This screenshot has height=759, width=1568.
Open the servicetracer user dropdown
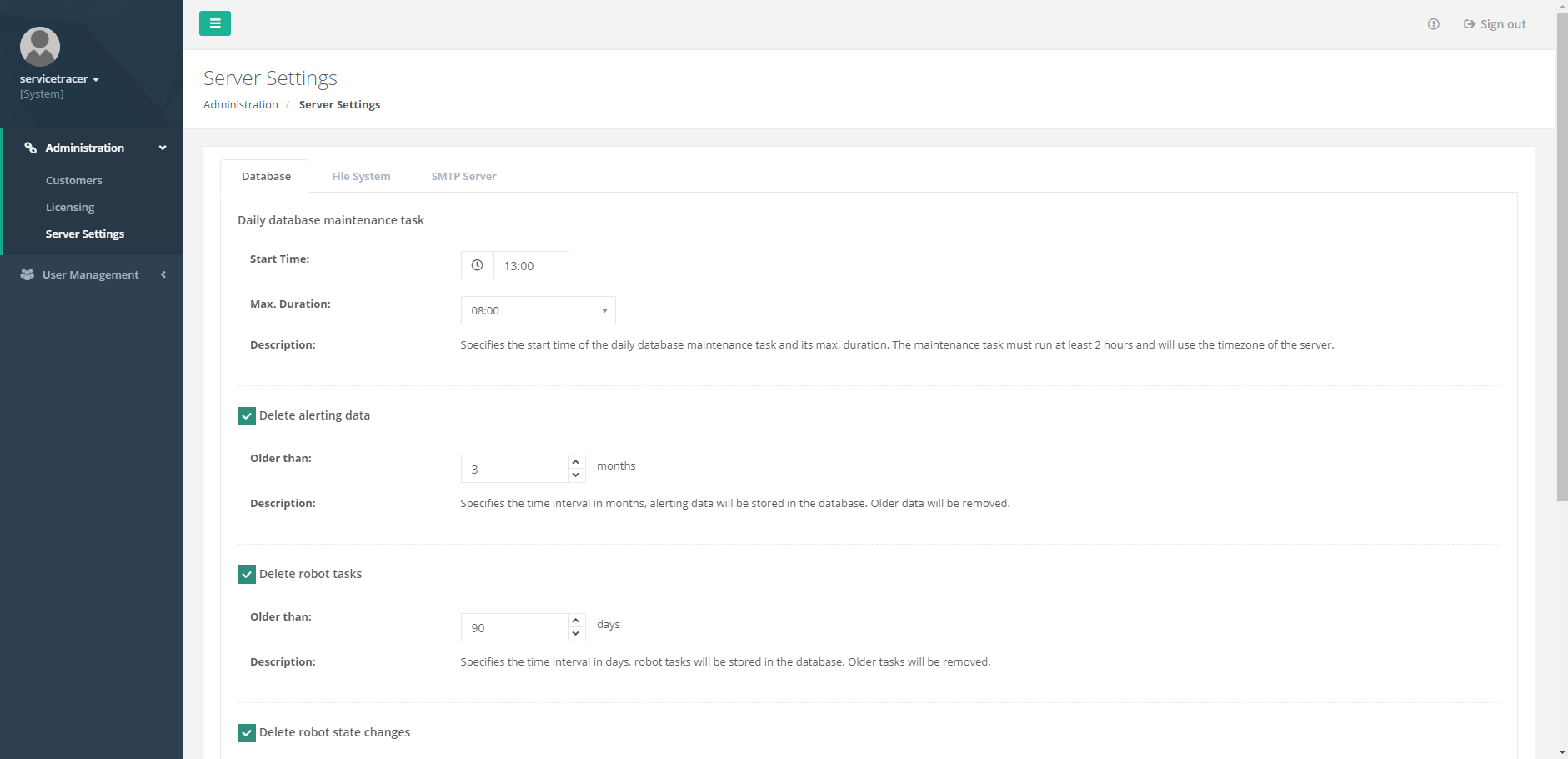pos(59,78)
